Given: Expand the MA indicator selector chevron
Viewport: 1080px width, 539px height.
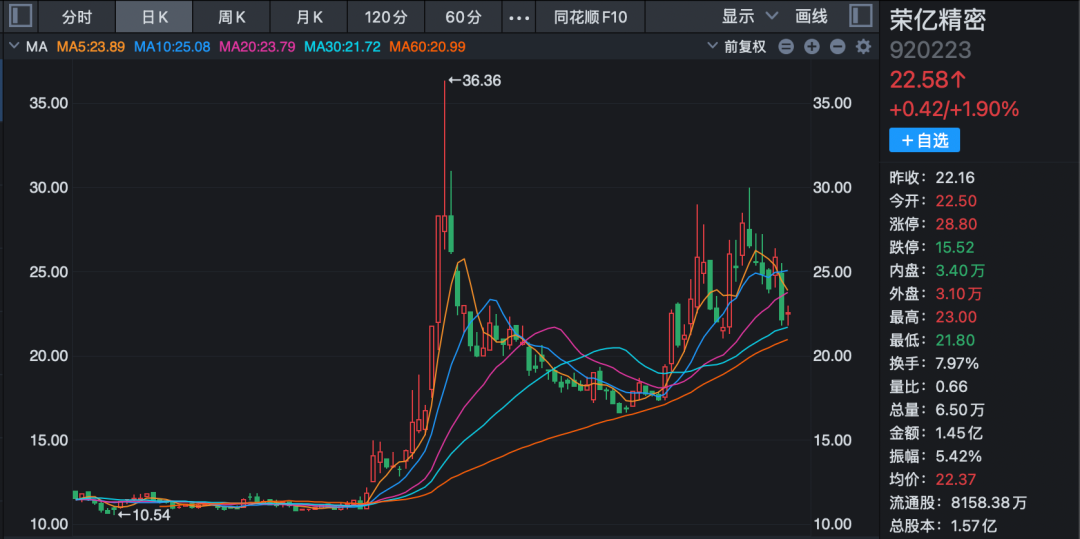Looking at the screenshot, I should click(x=14, y=47).
